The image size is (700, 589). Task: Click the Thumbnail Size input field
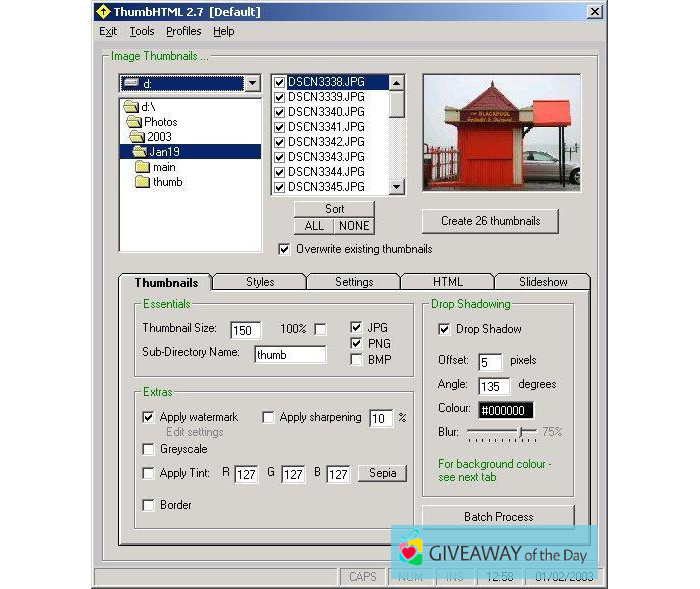point(245,330)
